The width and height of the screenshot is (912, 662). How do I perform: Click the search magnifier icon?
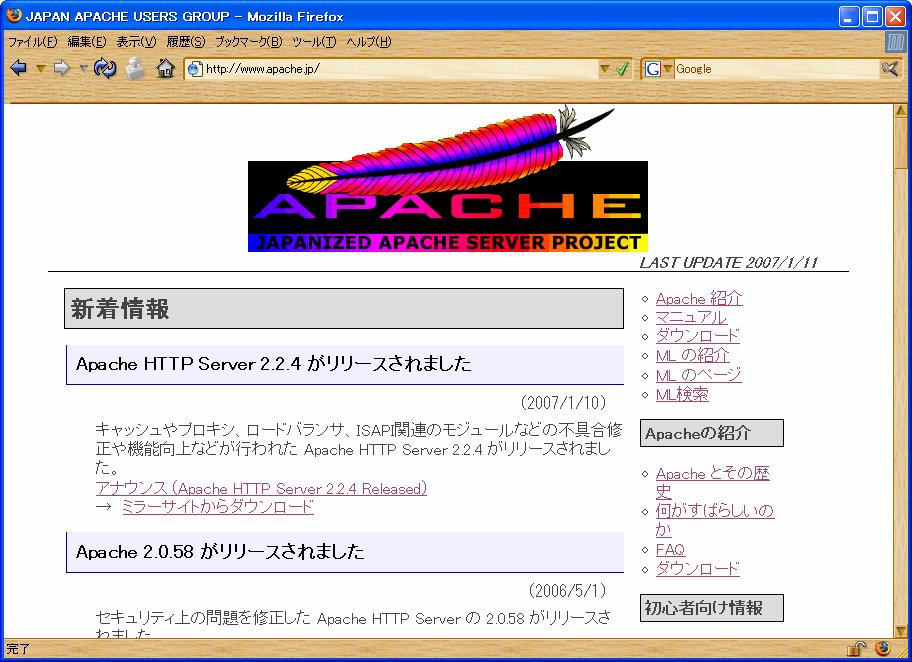tap(889, 68)
